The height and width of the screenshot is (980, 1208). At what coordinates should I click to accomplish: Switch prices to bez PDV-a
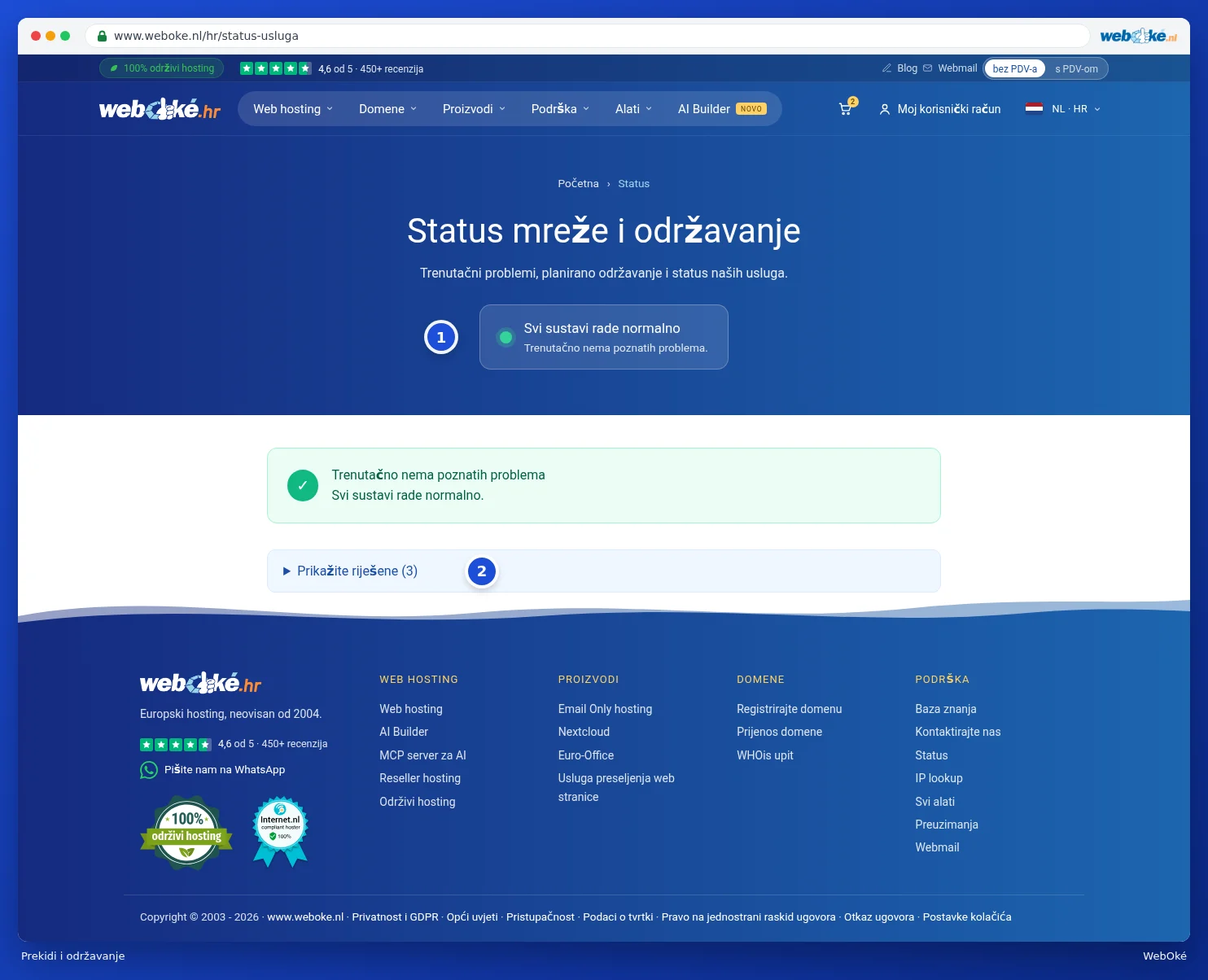tap(1015, 69)
